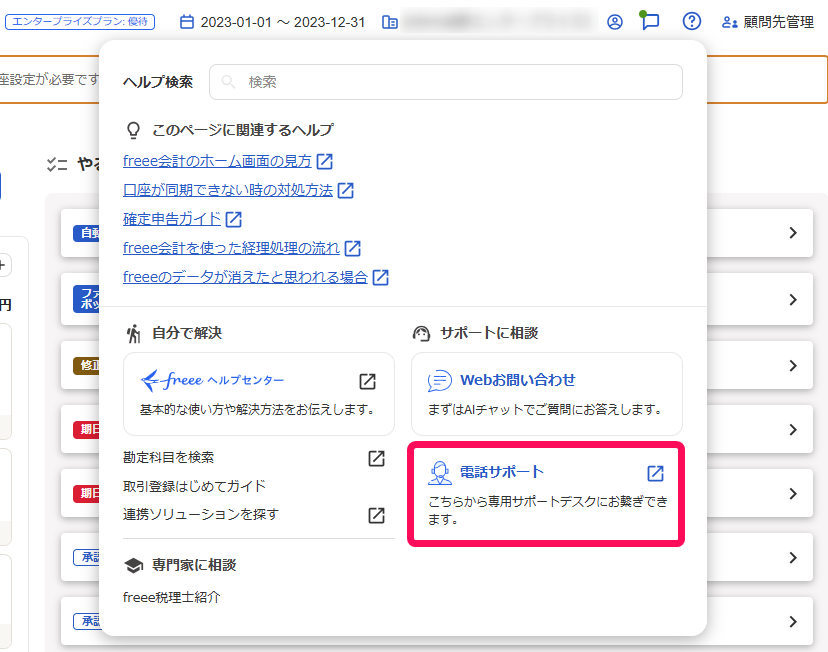This screenshot has width=828, height=652.
Task: Expand the first 承認 task row chevron
Action: pyautogui.click(x=793, y=557)
